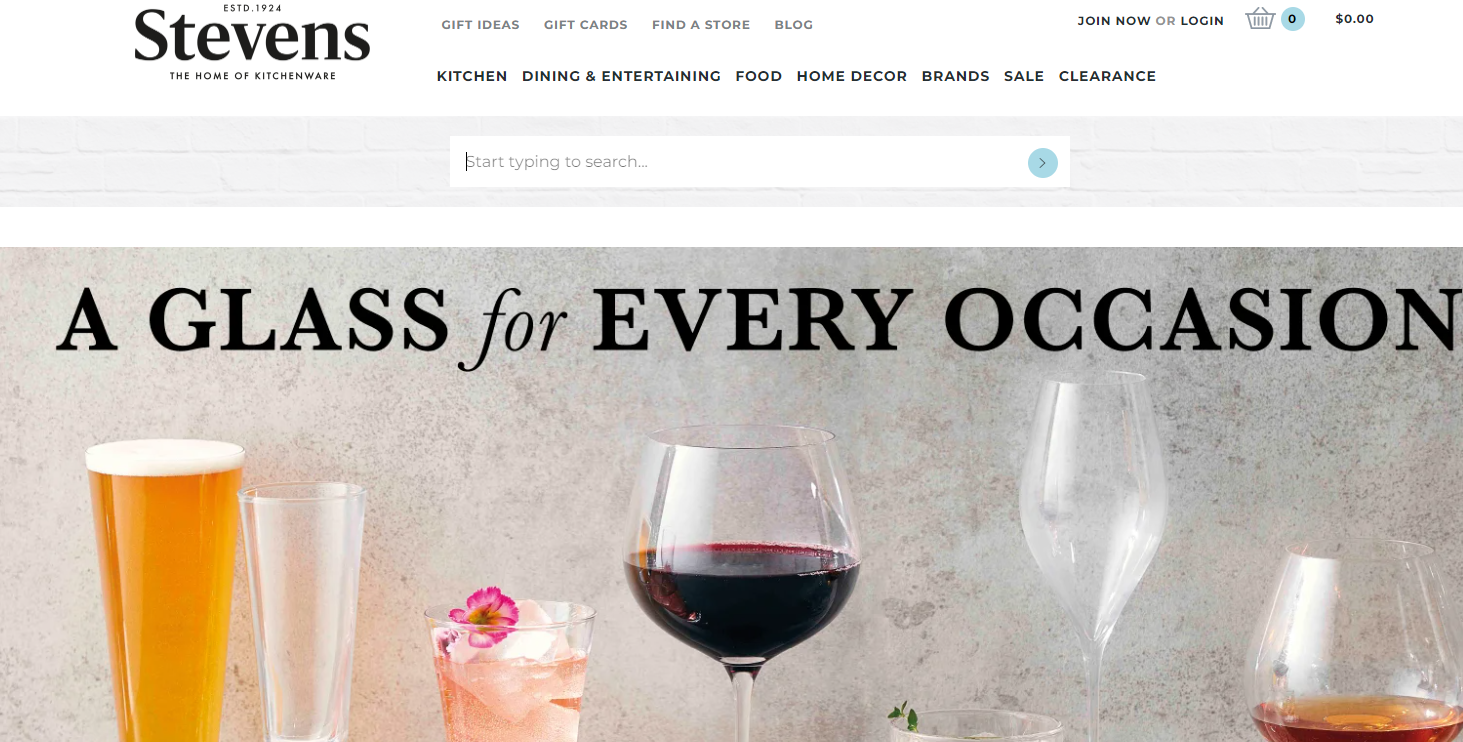The width and height of the screenshot is (1463, 742).
Task: Submit search with the arrow button
Action: [1043, 163]
